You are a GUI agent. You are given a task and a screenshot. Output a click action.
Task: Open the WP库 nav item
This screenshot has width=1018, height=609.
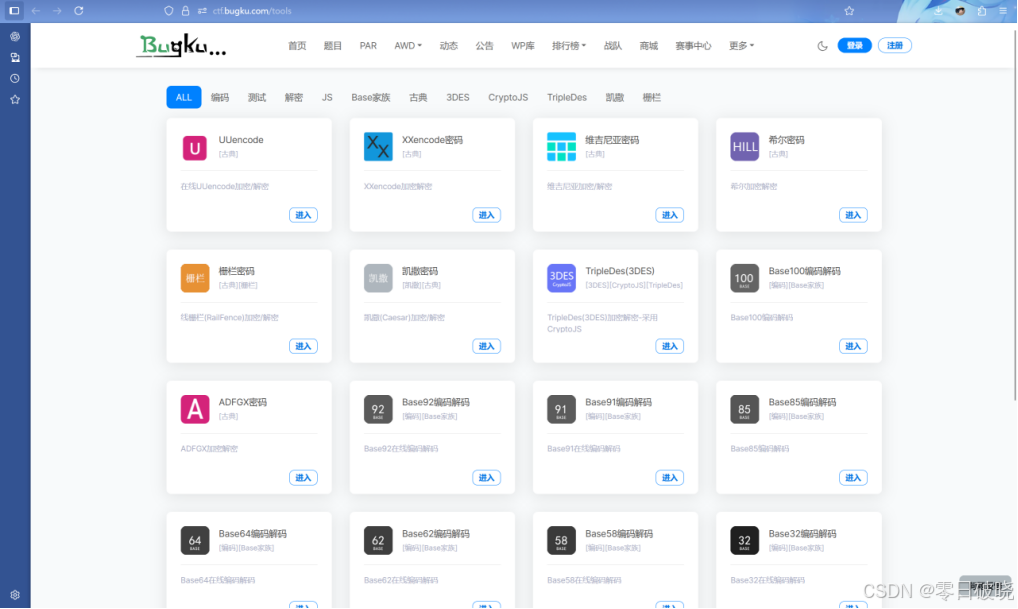[x=523, y=45]
